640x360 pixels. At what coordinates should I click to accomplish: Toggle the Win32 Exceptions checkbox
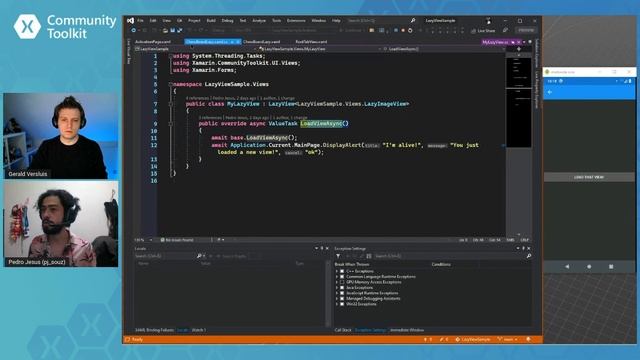342,304
